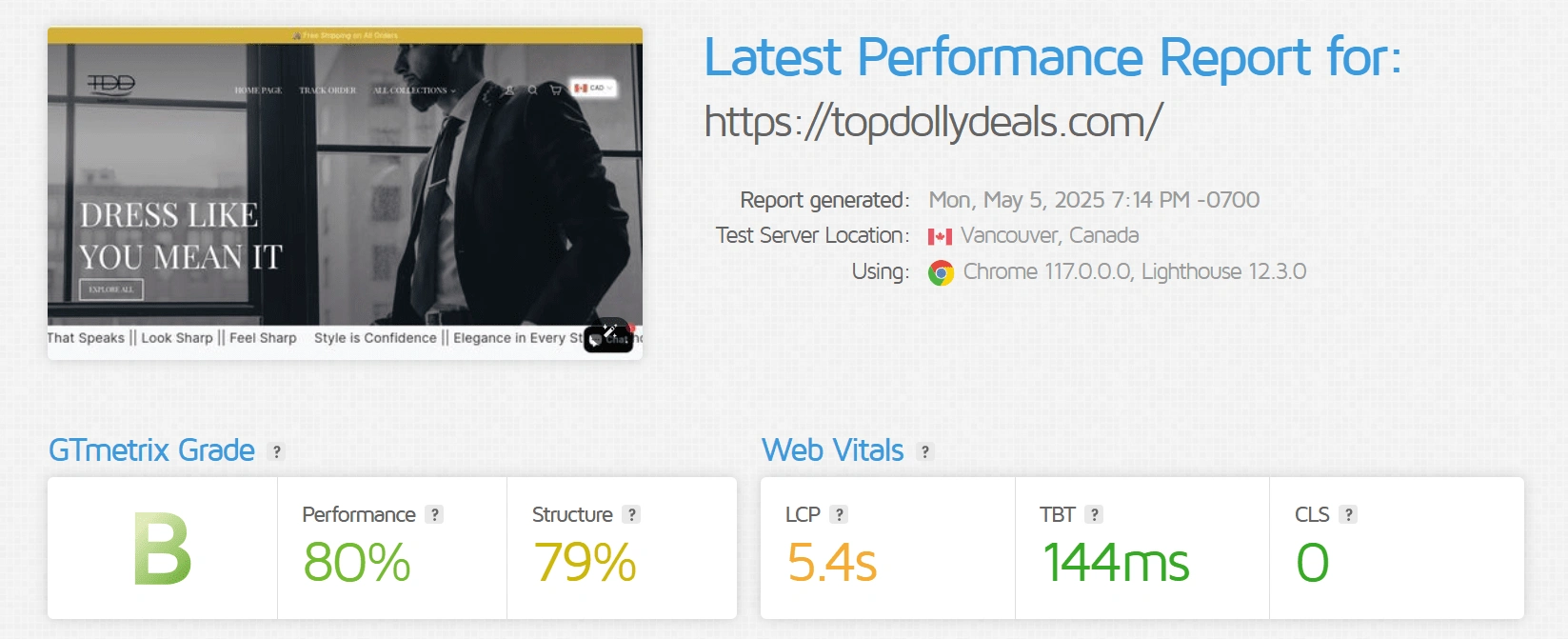Click the B grade letter
Viewport: 1568px width, 639px height.
point(162,549)
